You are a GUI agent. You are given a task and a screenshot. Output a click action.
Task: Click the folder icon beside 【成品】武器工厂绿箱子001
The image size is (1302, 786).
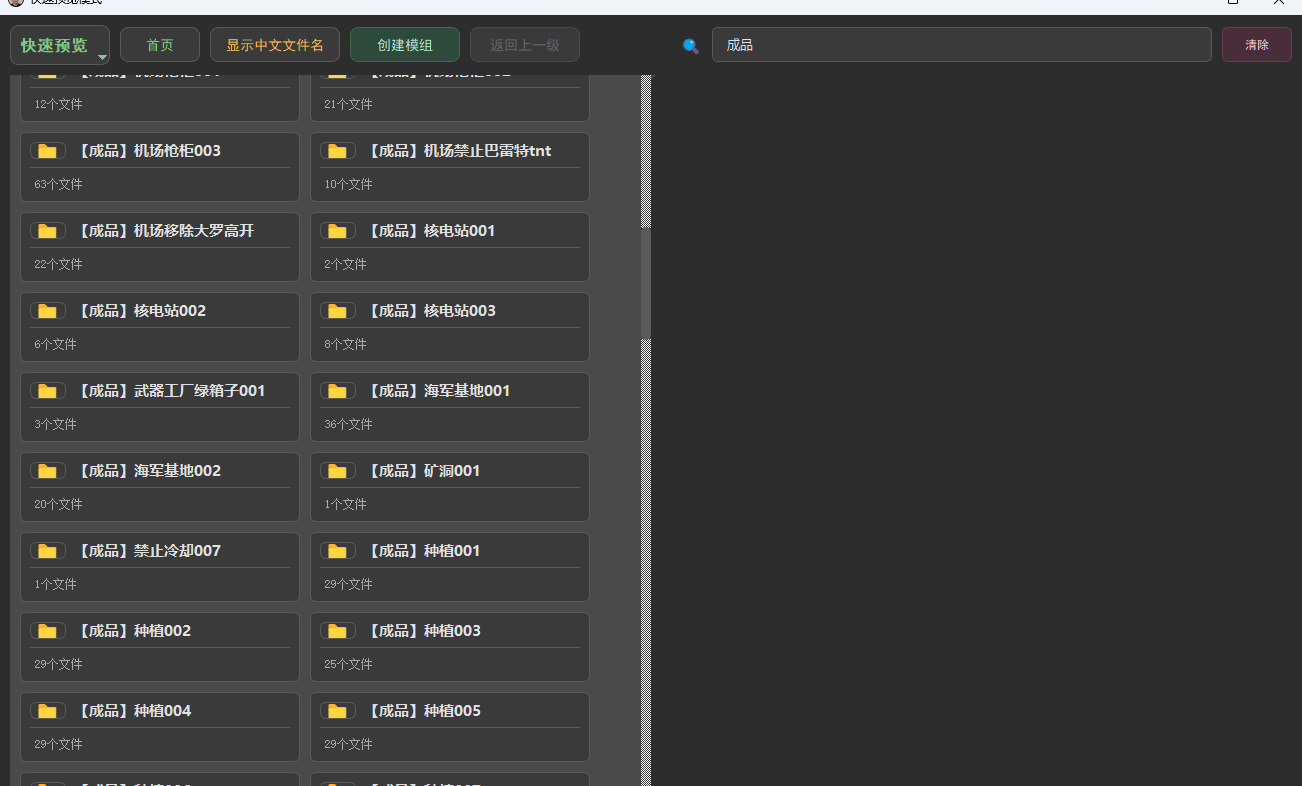click(47, 391)
